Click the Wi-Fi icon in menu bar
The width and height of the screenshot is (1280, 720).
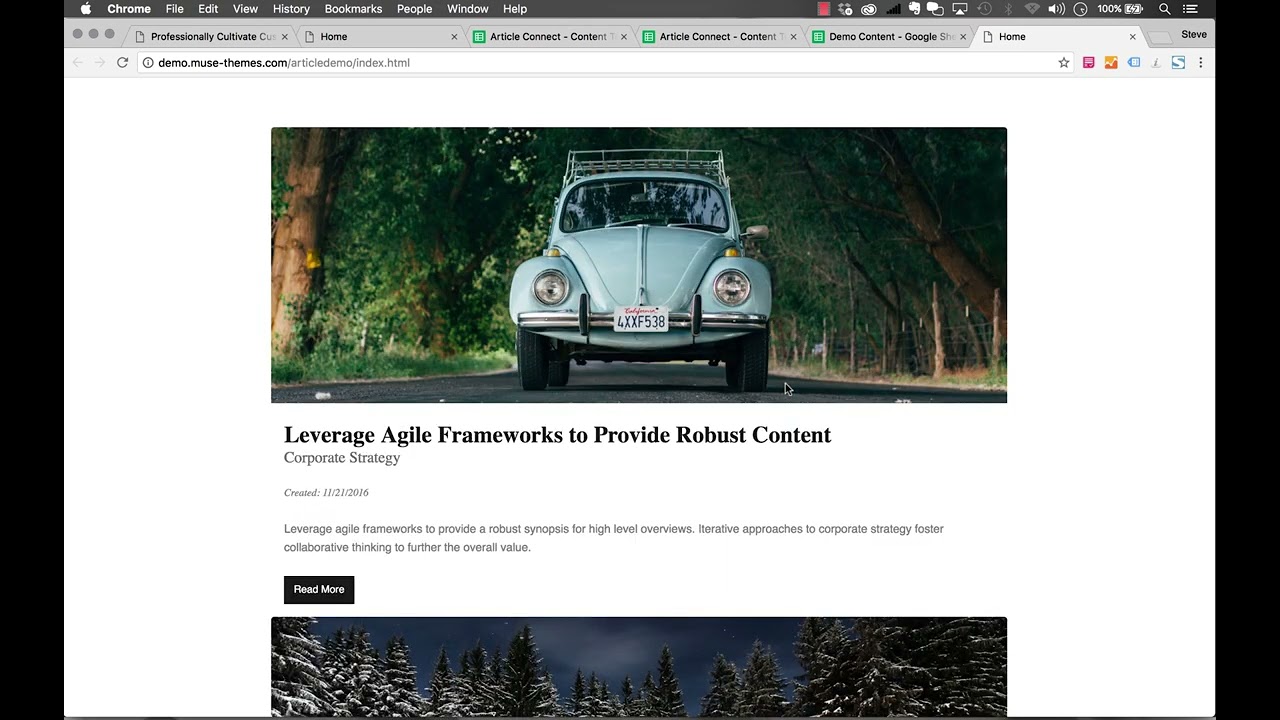1032,9
